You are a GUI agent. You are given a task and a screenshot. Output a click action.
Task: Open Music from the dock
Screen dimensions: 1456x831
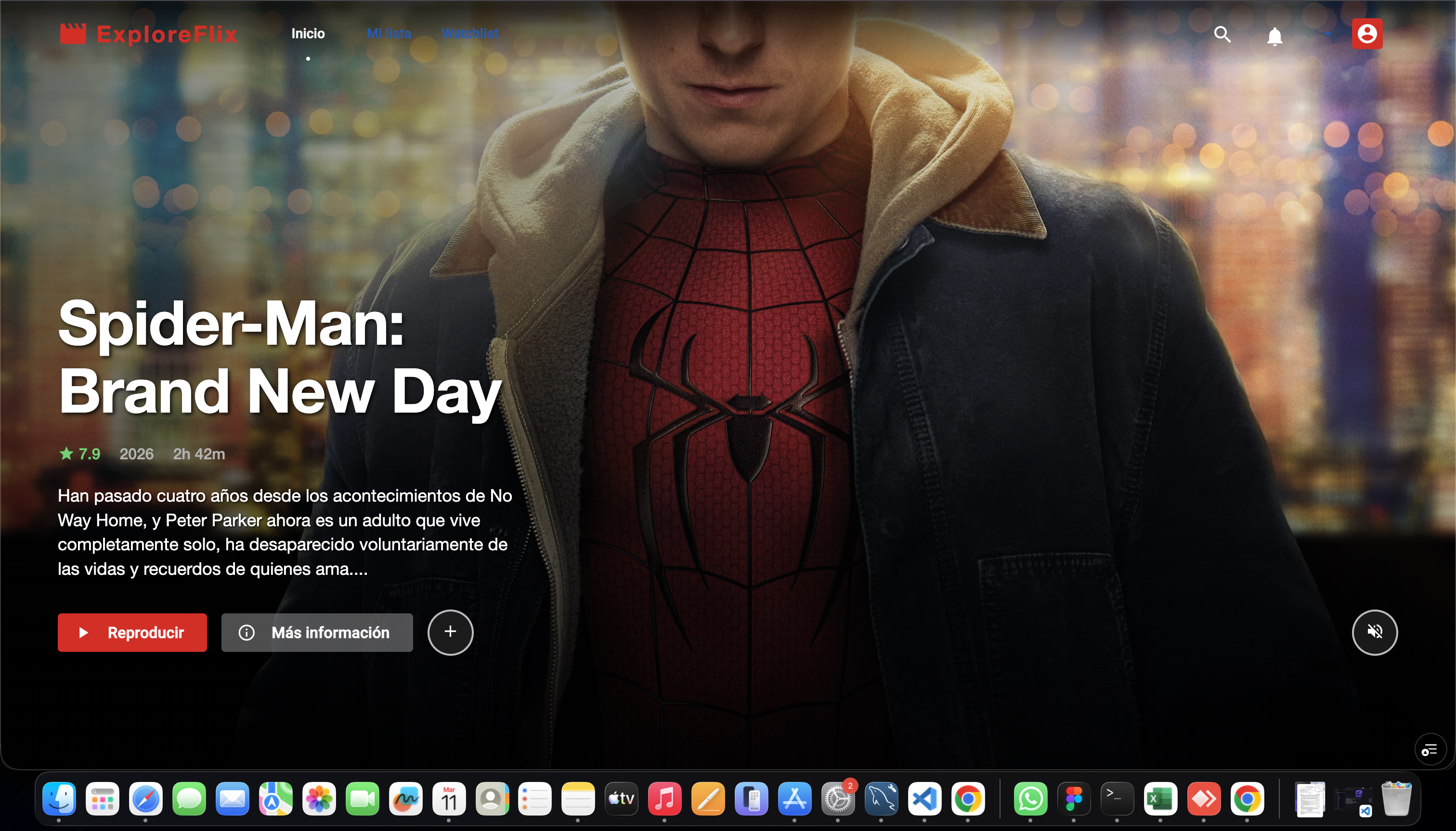[665, 798]
